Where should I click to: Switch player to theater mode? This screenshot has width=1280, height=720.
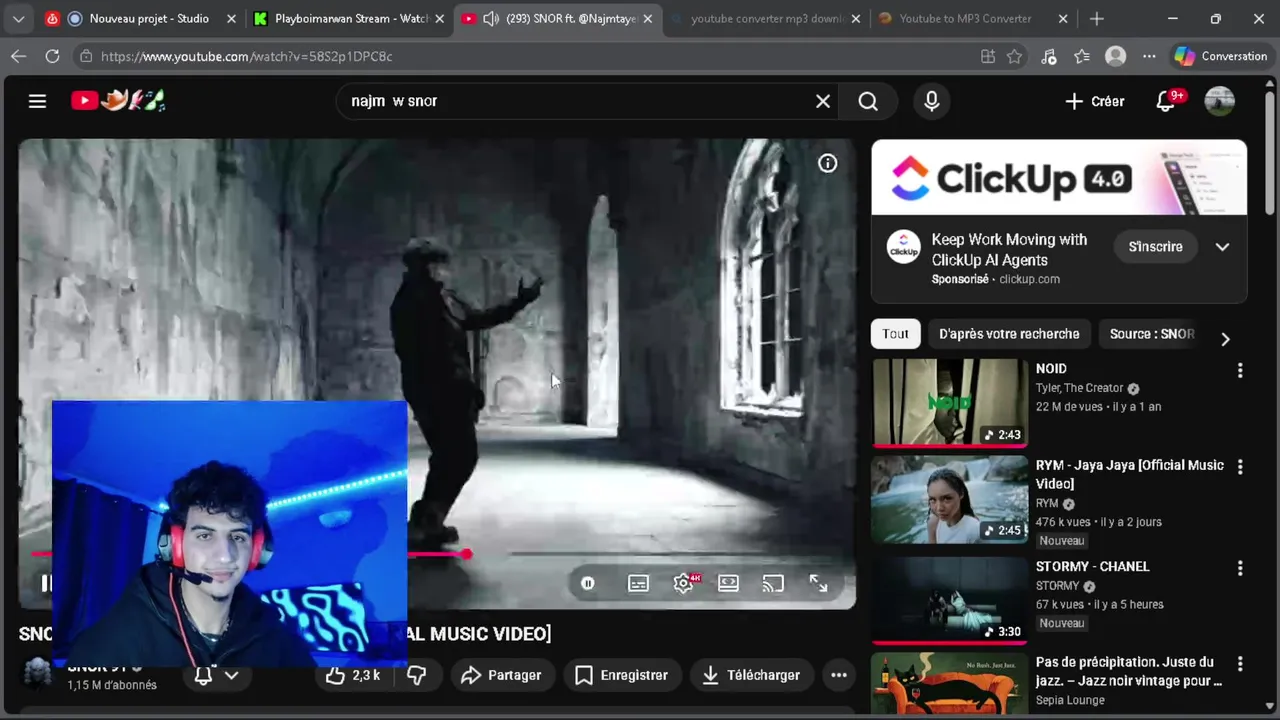click(728, 583)
